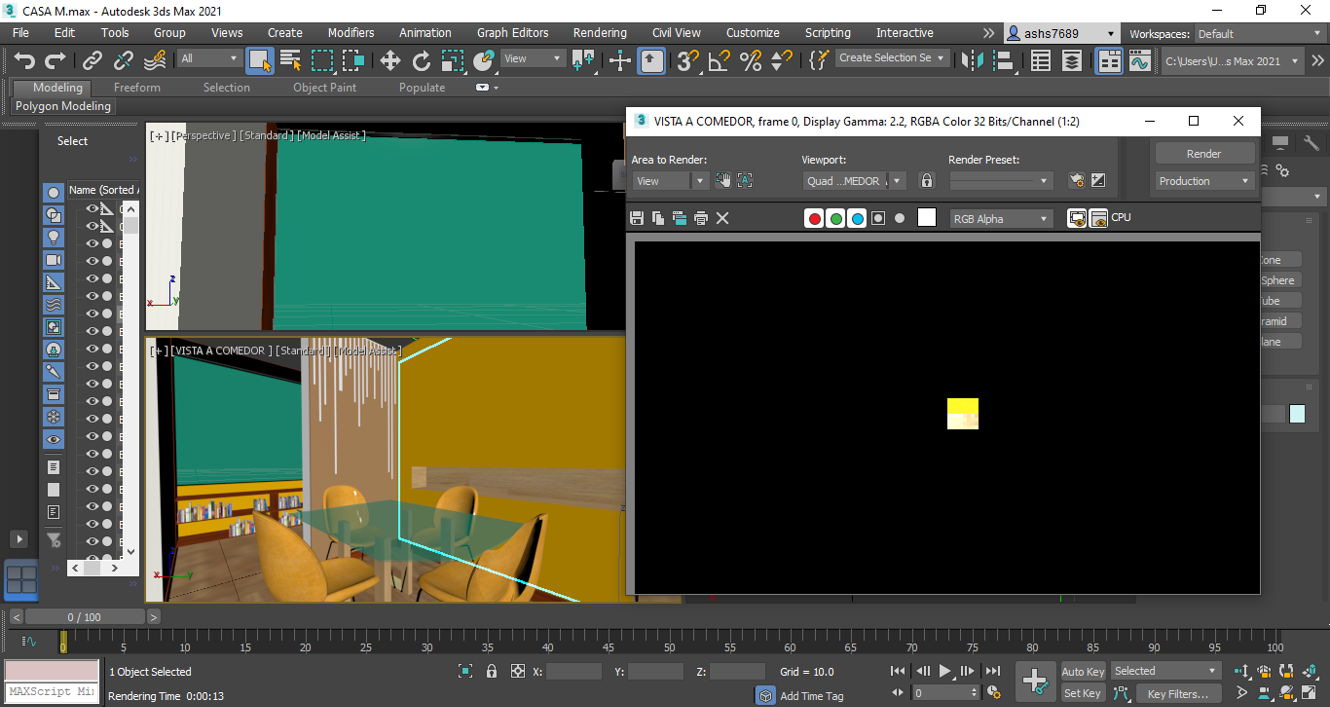Screen dimensions: 1330x707
Task: Open Select by Name list icon
Action: 290,60
